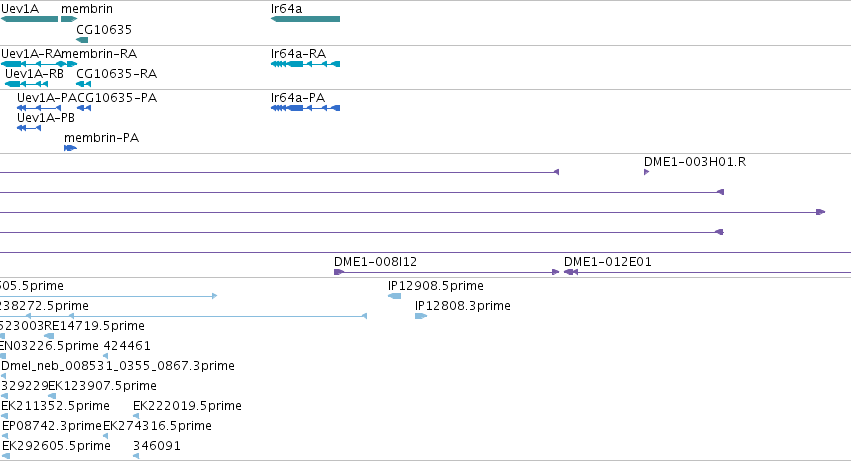Click the 'DME1-008I12' BAC label
Viewport: 851px width, 461px height.
tap(376, 261)
